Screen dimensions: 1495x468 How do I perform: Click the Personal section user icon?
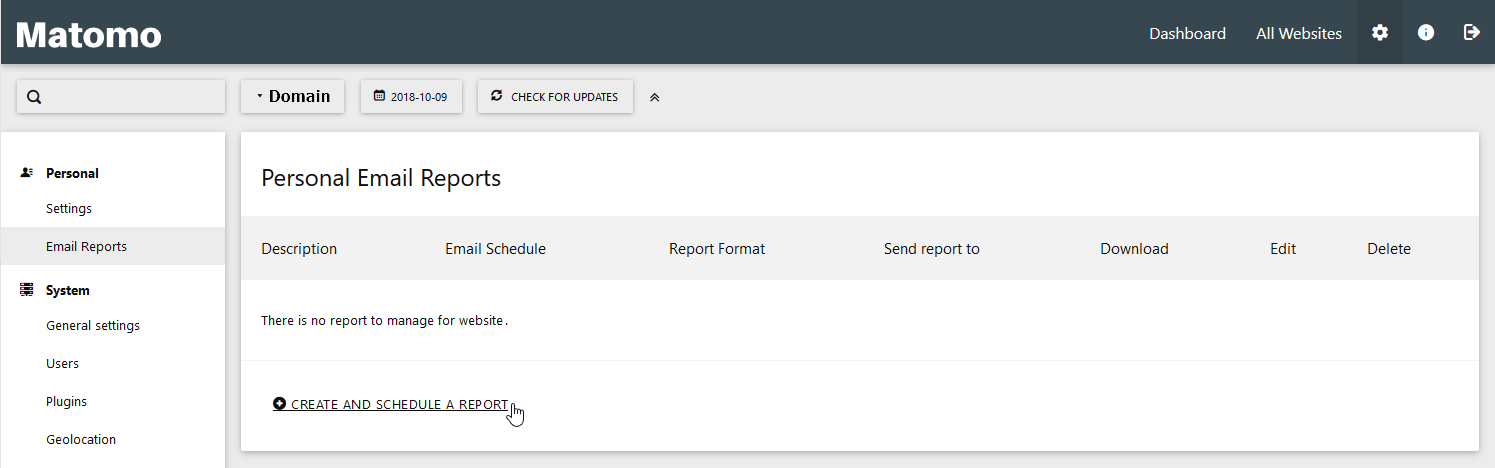click(27, 173)
